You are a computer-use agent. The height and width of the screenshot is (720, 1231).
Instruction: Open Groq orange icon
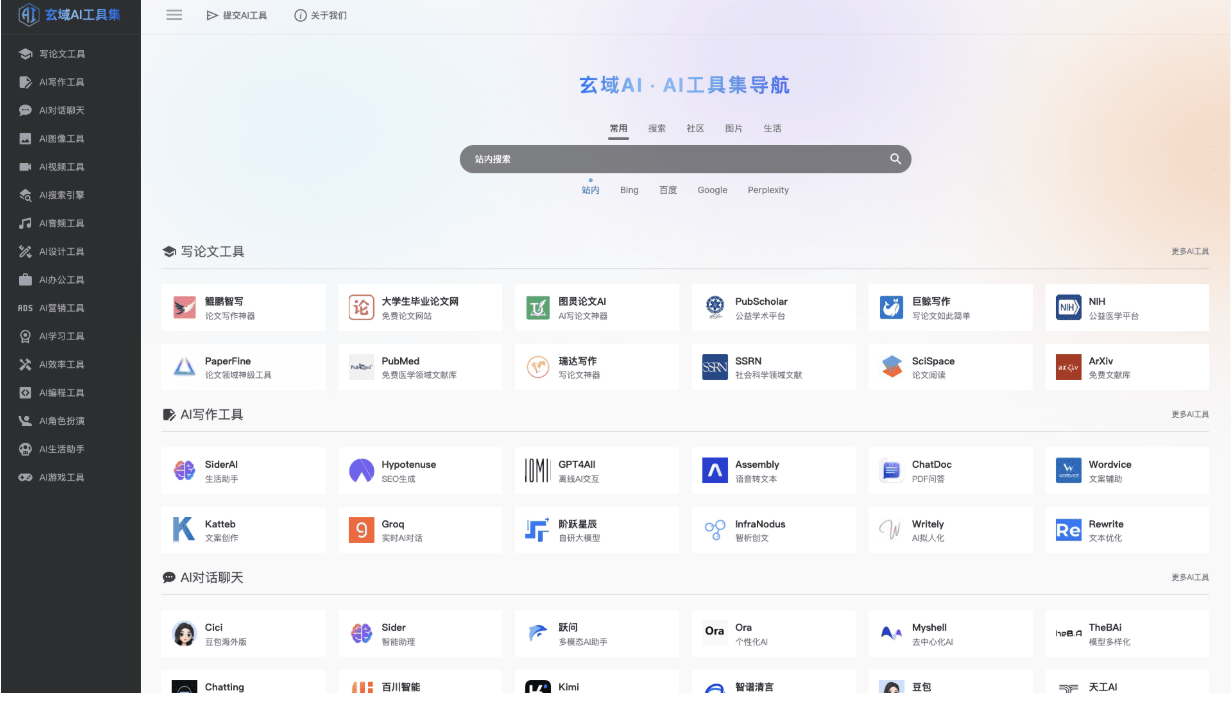[361, 530]
